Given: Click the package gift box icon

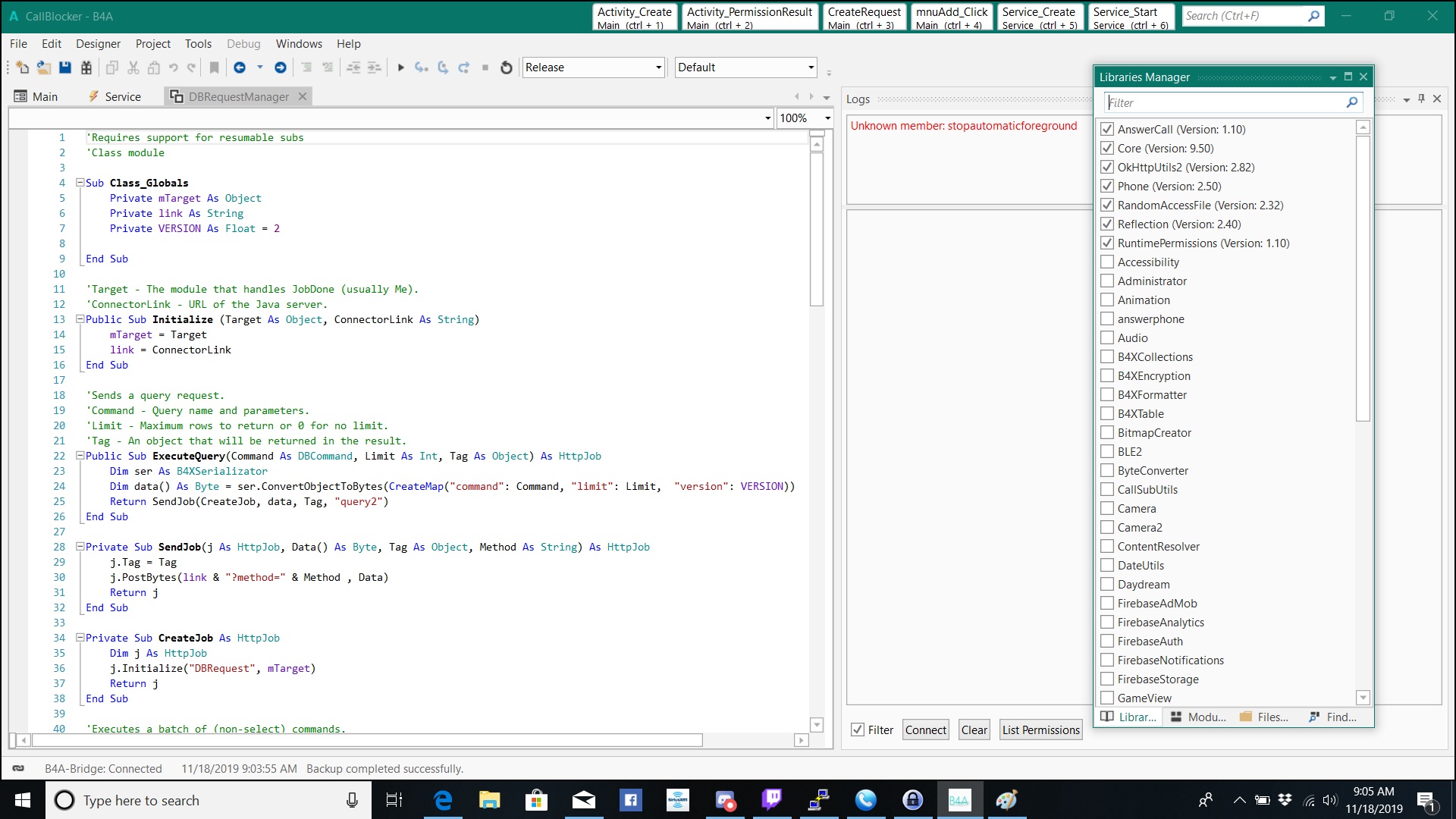Looking at the screenshot, I should tap(86, 67).
